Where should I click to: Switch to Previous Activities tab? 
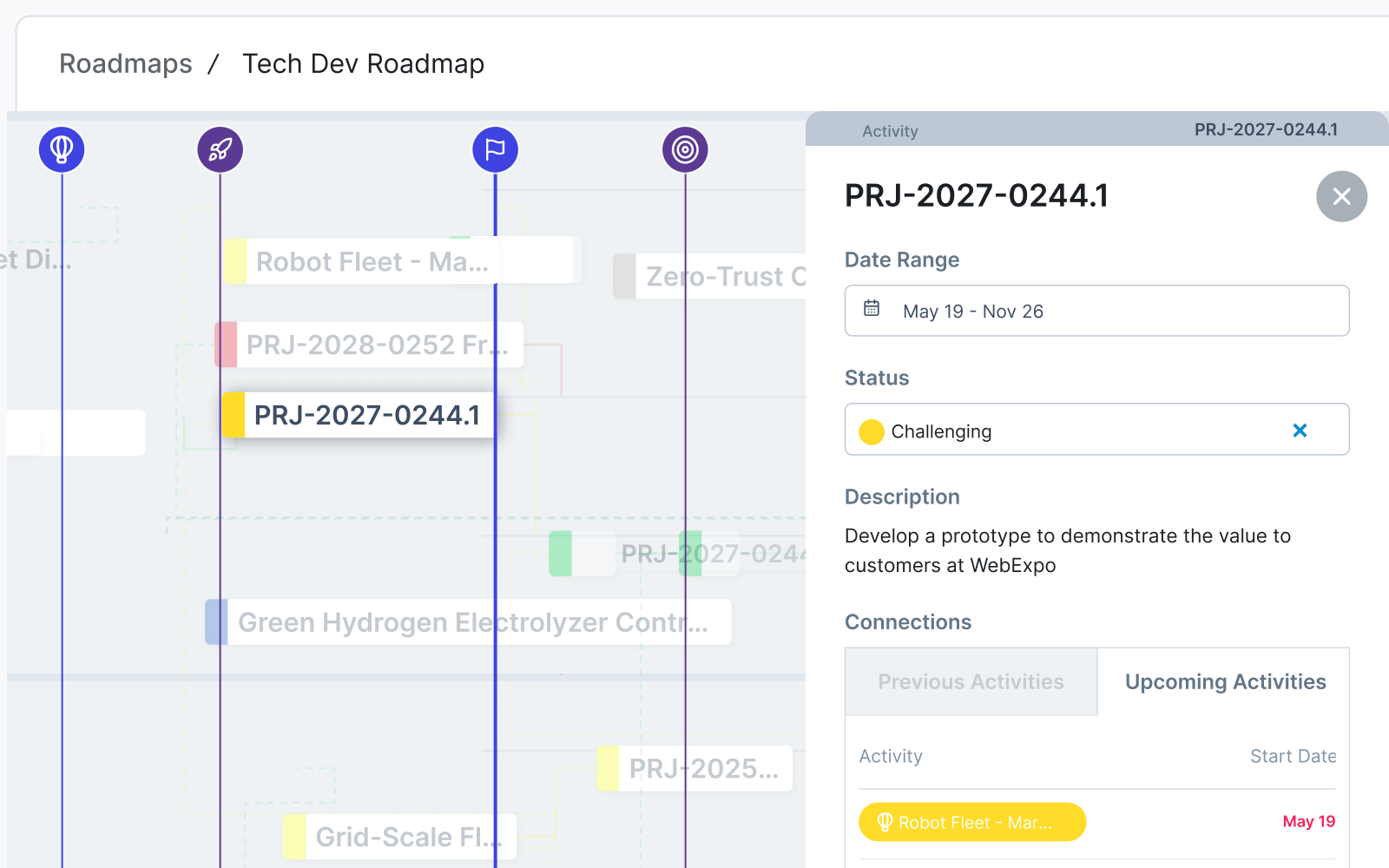coord(971,681)
